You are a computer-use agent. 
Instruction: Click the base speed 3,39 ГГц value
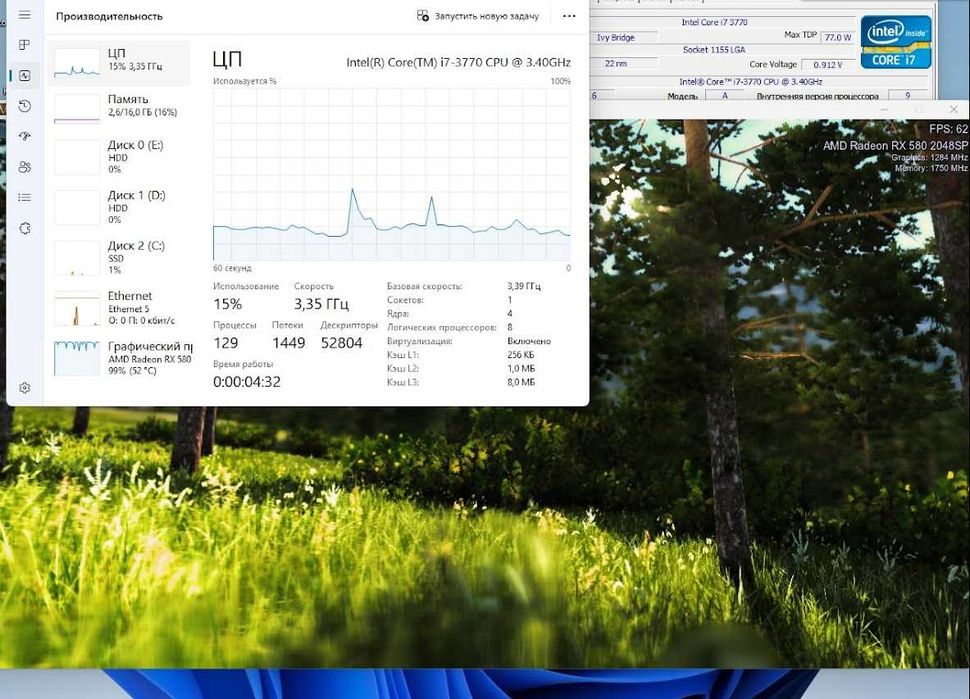[x=524, y=286]
